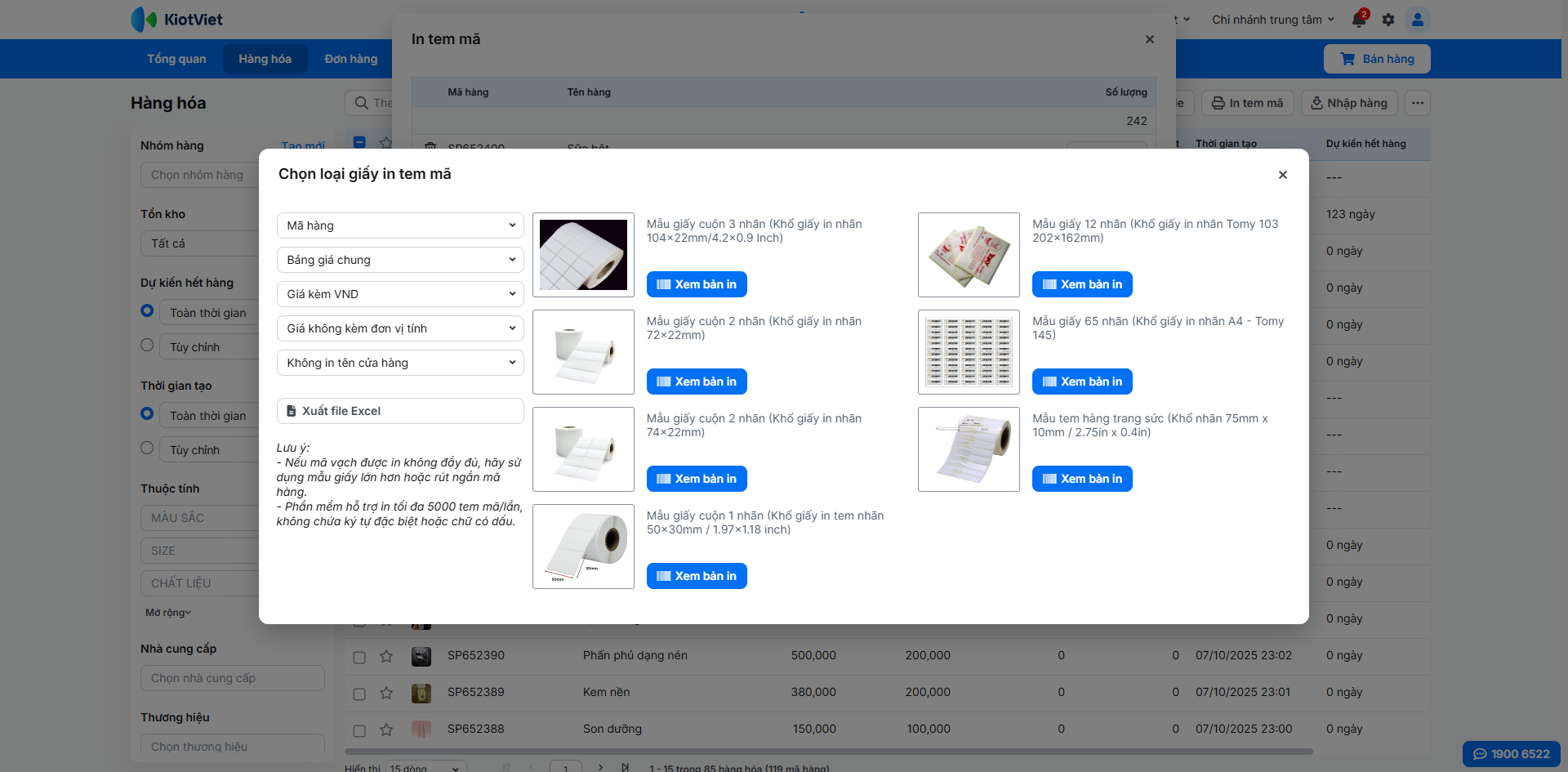Open product image for Phấn phủ dạng nén

pyautogui.click(x=421, y=656)
